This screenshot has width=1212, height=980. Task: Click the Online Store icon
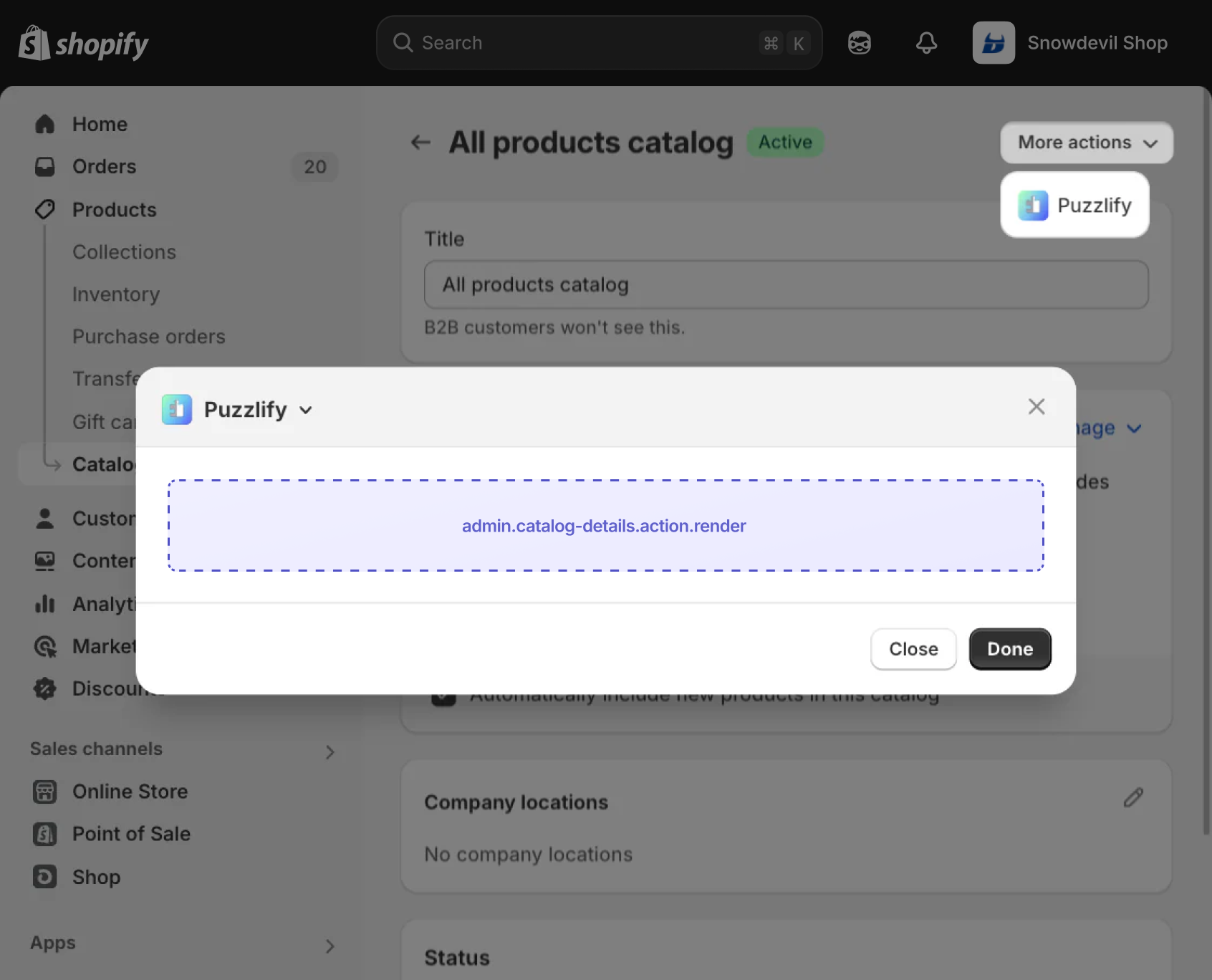45,792
